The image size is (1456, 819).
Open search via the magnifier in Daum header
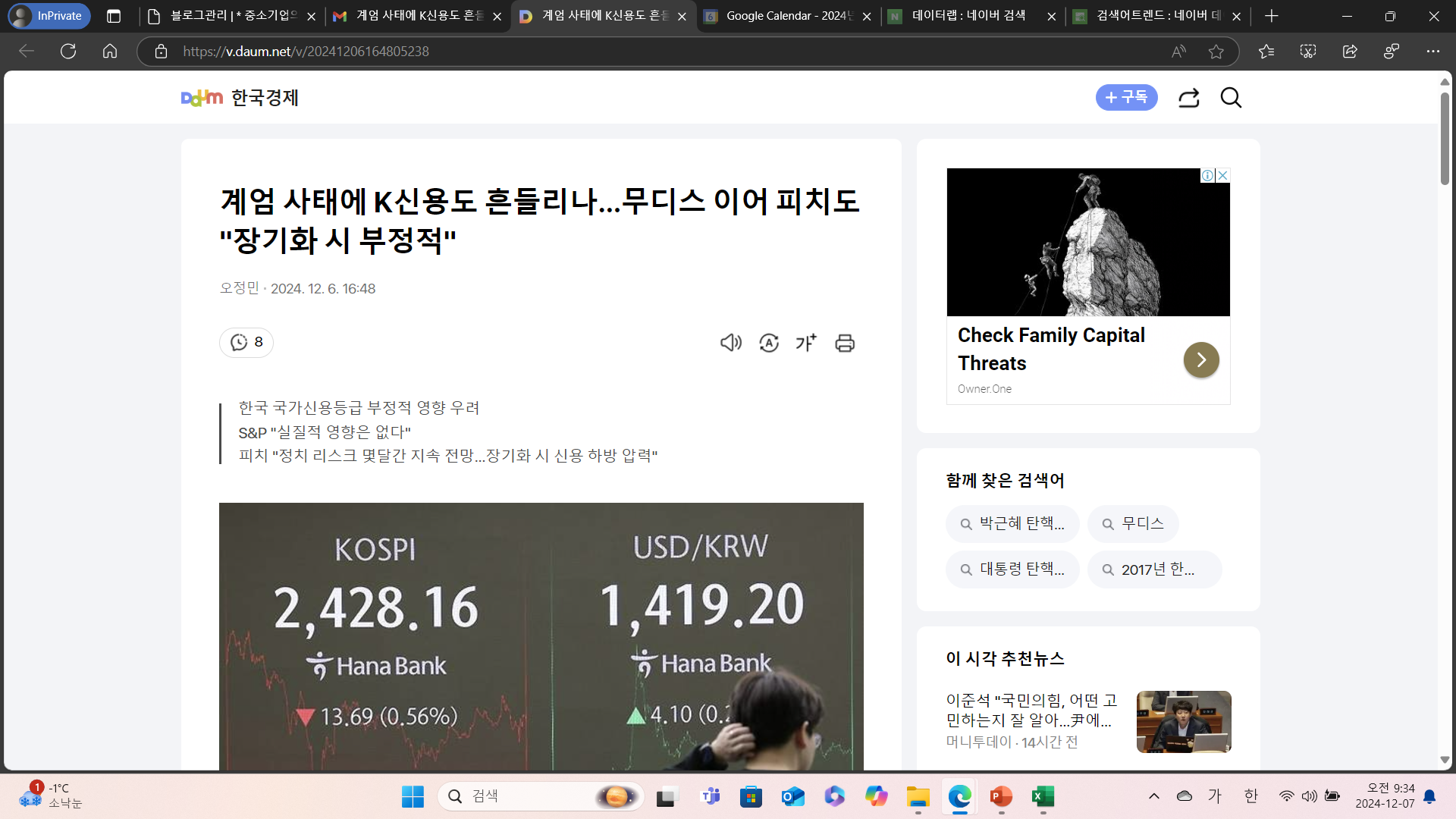coord(1231,98)
